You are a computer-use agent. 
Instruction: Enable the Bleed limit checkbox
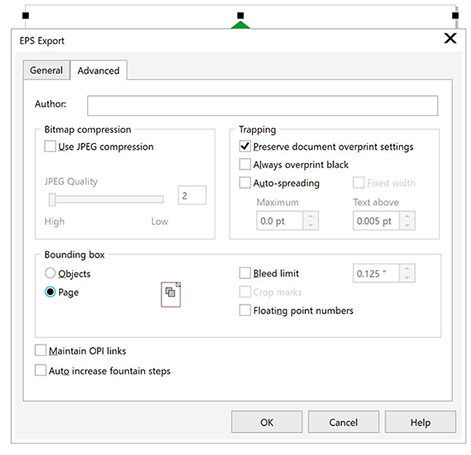[x=245, y=273]
